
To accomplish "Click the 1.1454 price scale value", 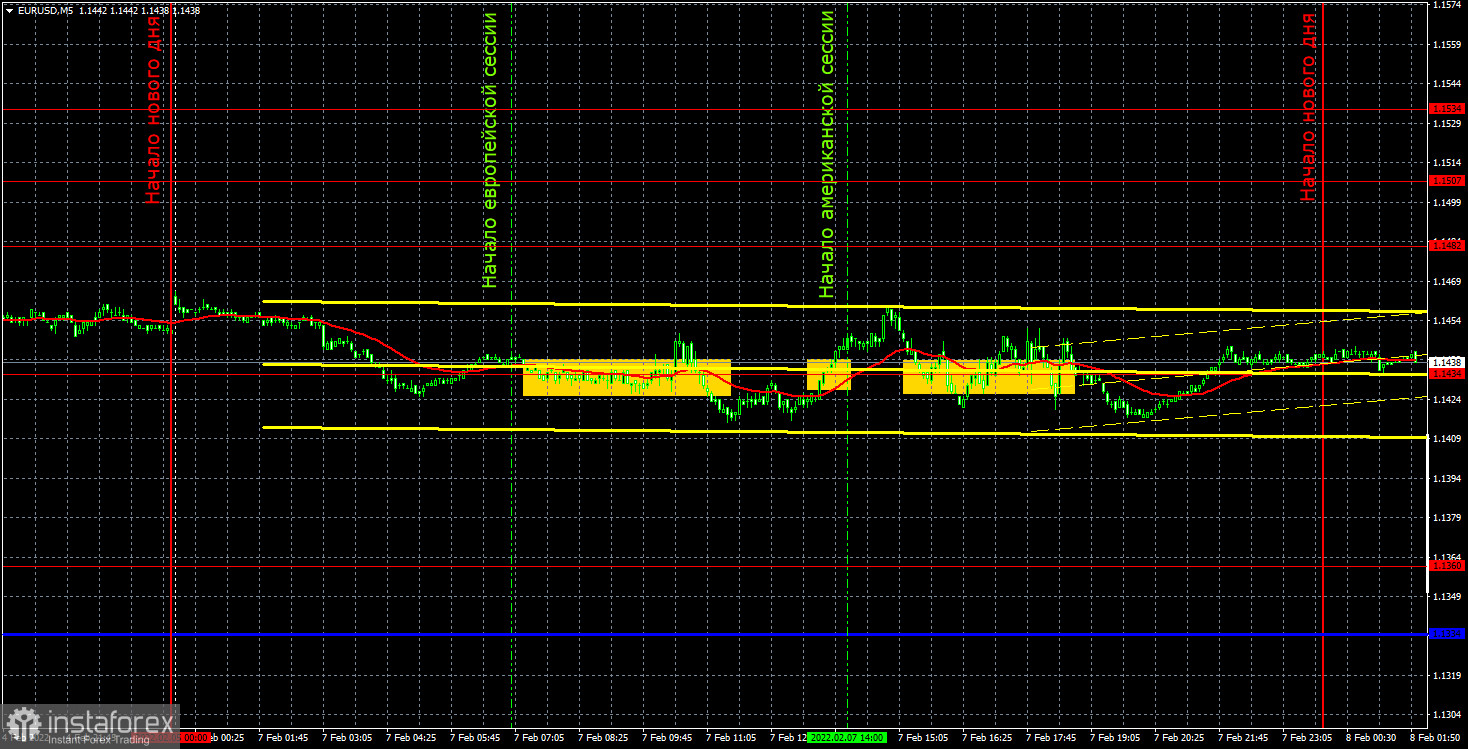I will (1447, 320).
